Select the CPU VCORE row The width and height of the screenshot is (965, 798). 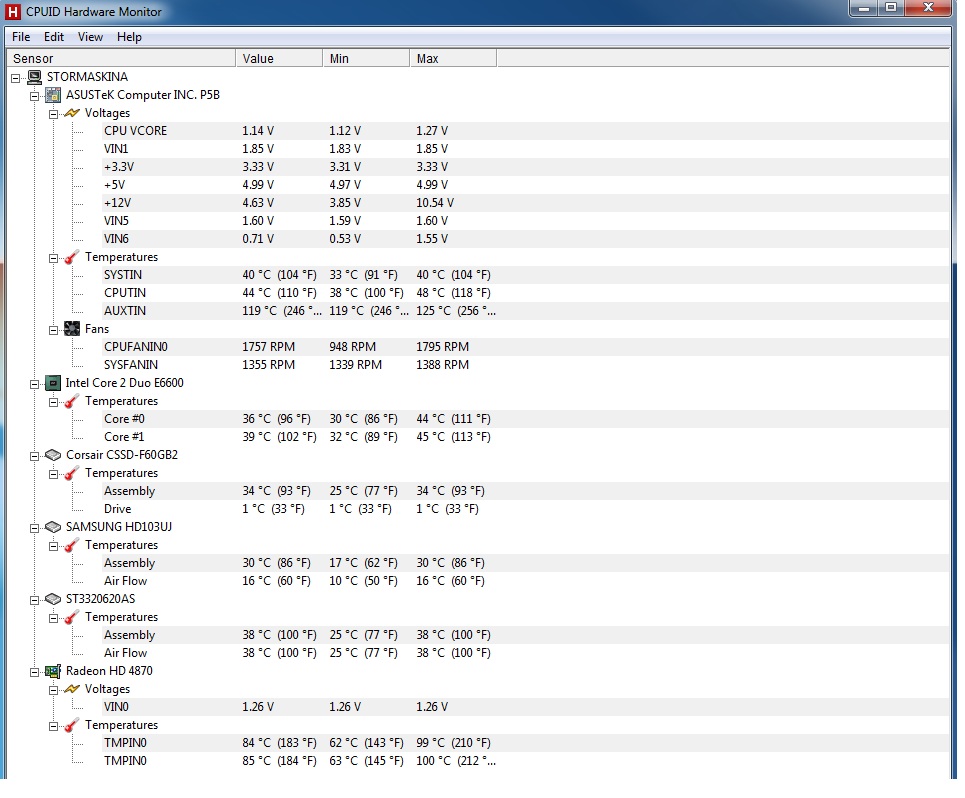526,131
